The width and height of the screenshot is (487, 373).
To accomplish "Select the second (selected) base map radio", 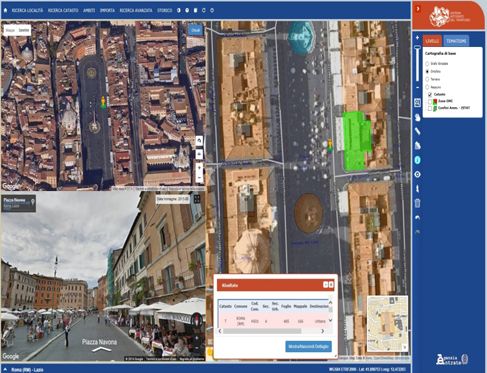I will (427, 71).
